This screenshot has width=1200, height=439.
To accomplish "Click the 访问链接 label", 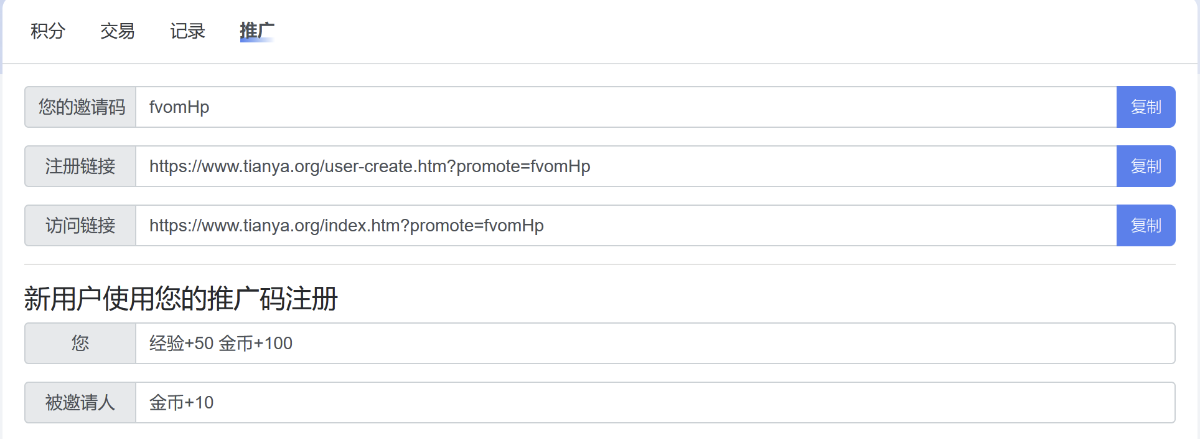I will [x=80, y=226].
